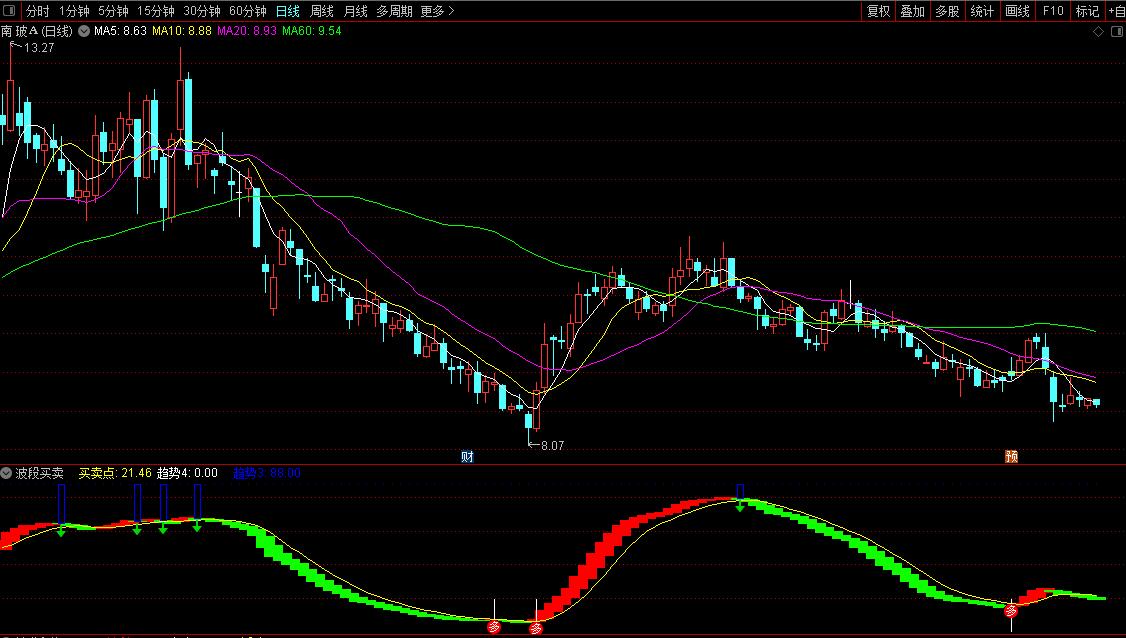Click the 叠加 overlay button
Viewport: 1126px width, 638px height.
(x=913, y=11)
